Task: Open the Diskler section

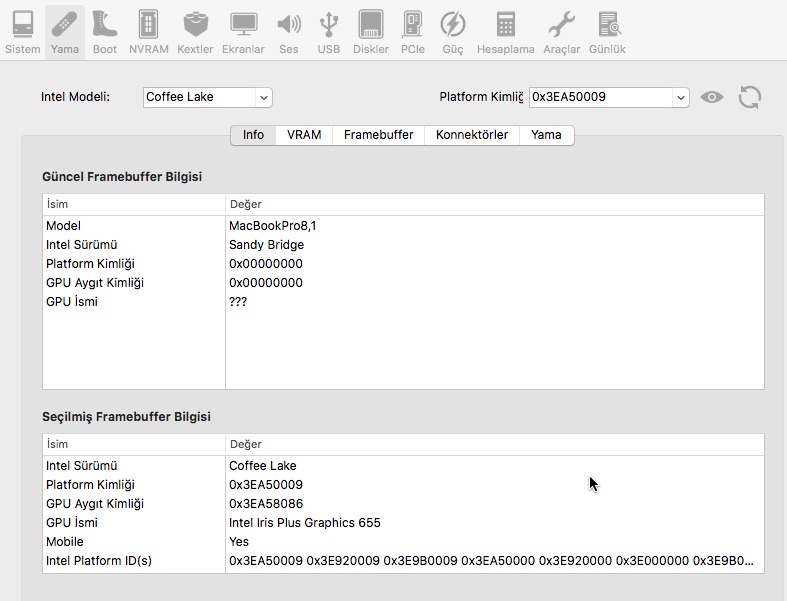Action: [371, 31]
